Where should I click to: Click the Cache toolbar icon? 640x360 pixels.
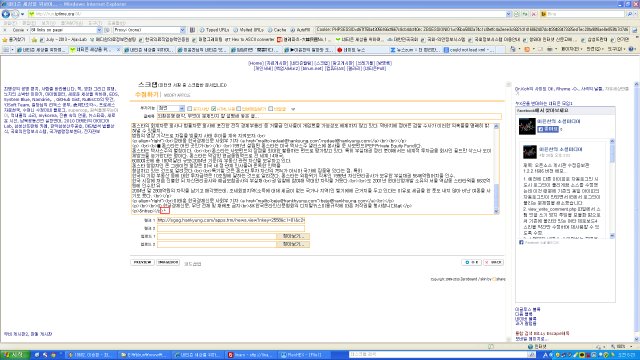pos(277,30)
